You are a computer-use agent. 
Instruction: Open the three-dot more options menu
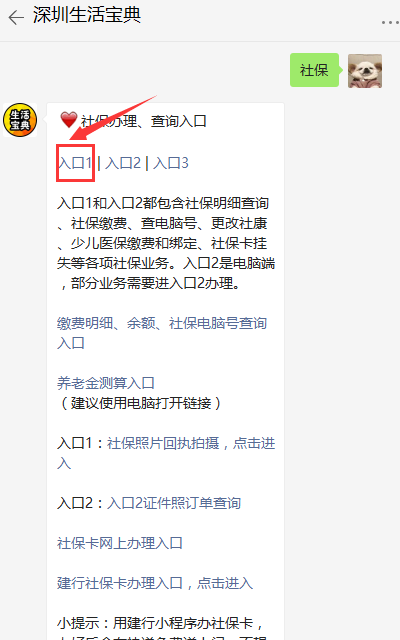390,22
